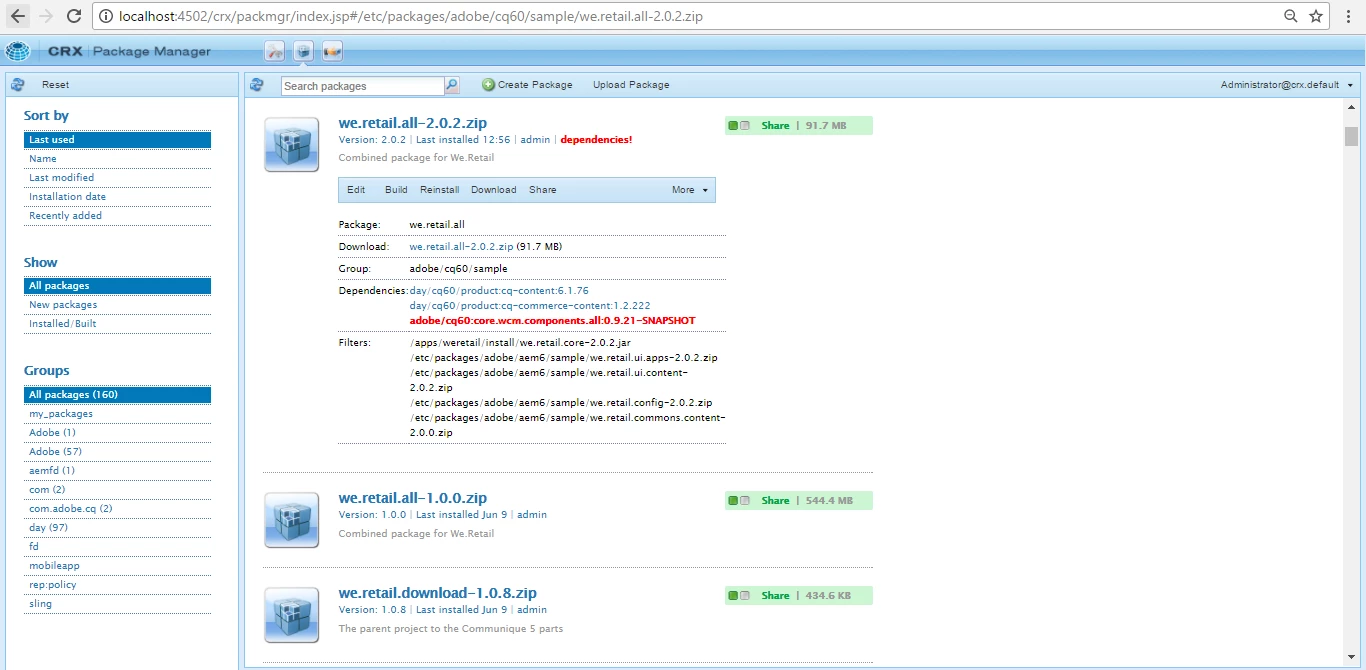This screenshot has width=1366, height=670.
Task: Click Share on the 91.7 MB bar
Action: tap(775, 126)
